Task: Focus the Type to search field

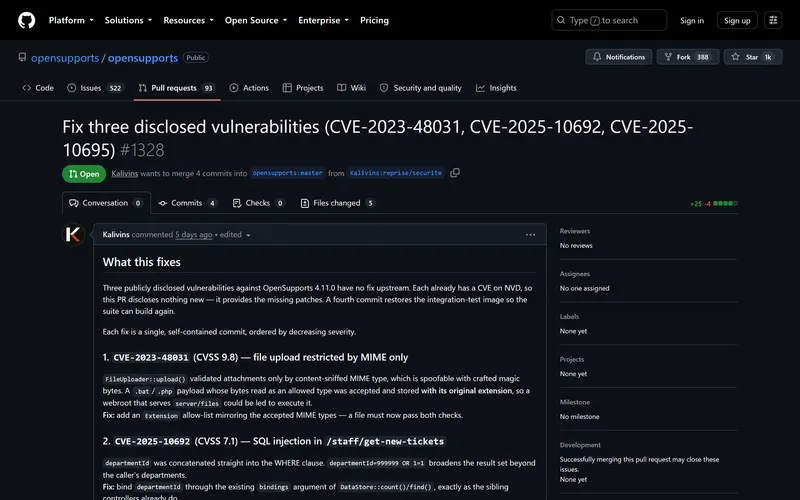Action: point(609,20)
